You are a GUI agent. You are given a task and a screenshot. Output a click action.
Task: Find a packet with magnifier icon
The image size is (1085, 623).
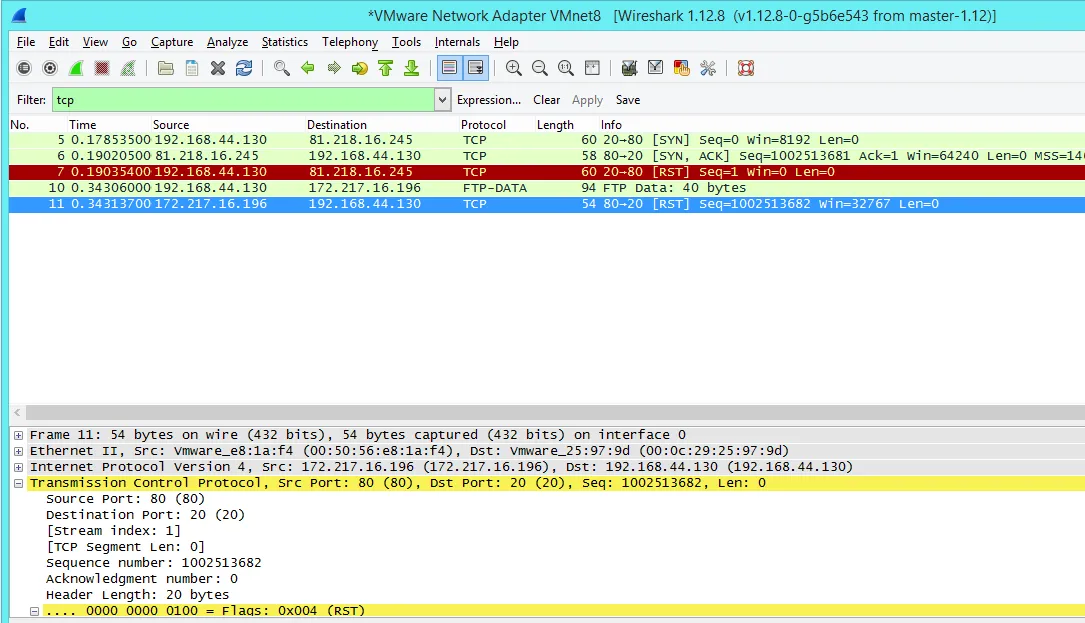coord(282,68)
